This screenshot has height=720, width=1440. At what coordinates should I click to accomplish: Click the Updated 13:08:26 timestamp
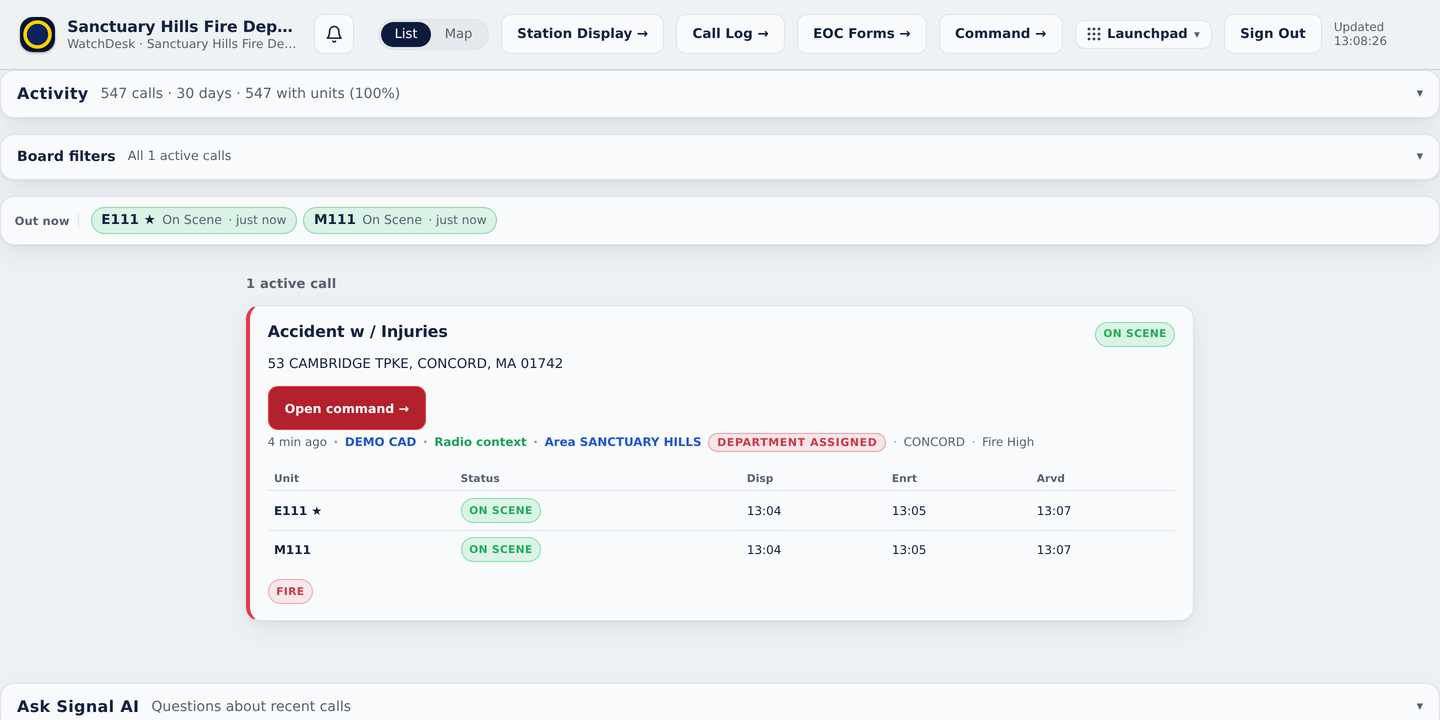pos(1360,34)
